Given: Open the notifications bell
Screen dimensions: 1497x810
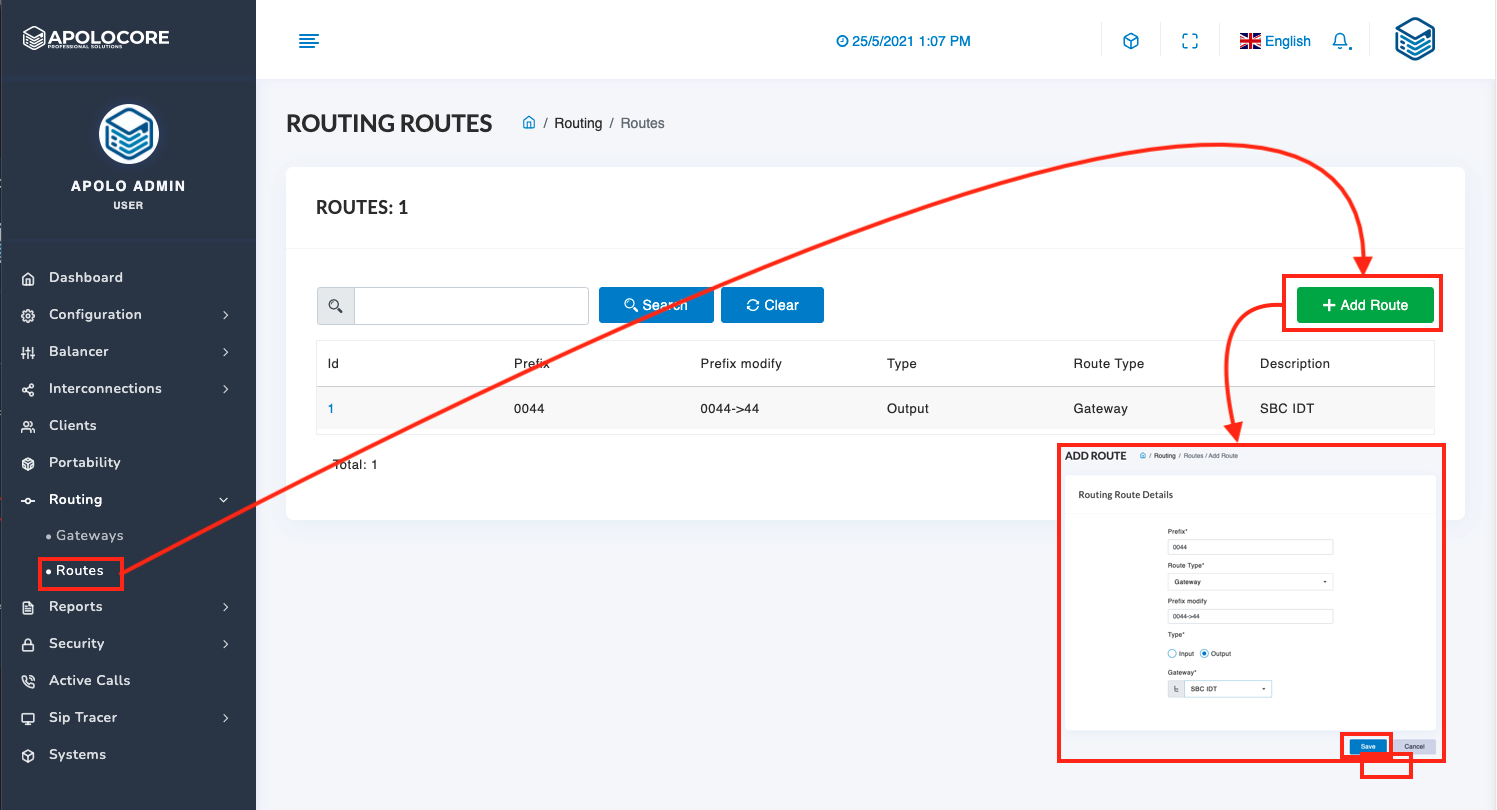Looking at the screenshot, I should point(1340,41).
